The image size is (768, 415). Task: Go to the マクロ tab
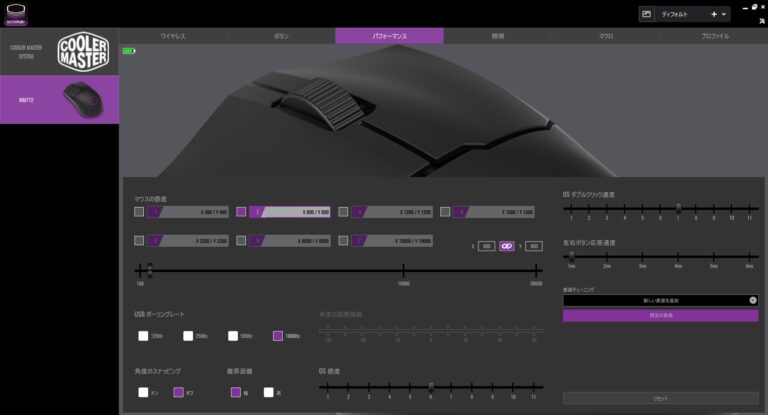[606, 36]
